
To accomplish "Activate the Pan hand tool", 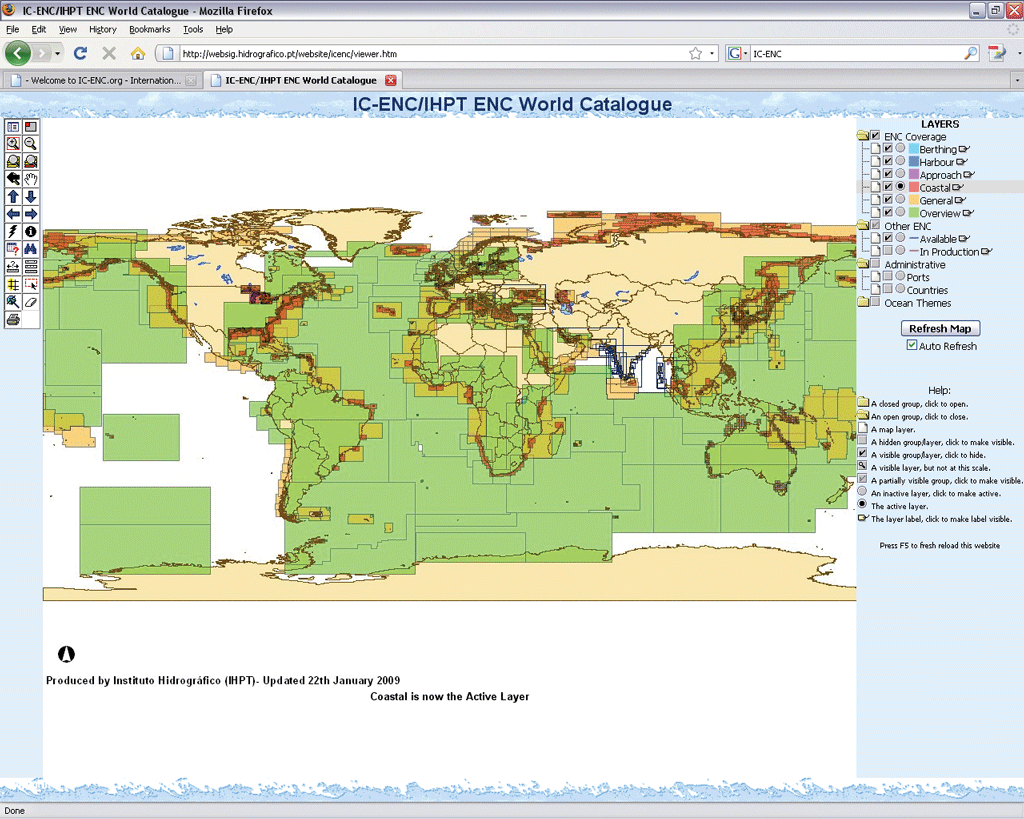I will pyautogui.click(x=31, y=179).
